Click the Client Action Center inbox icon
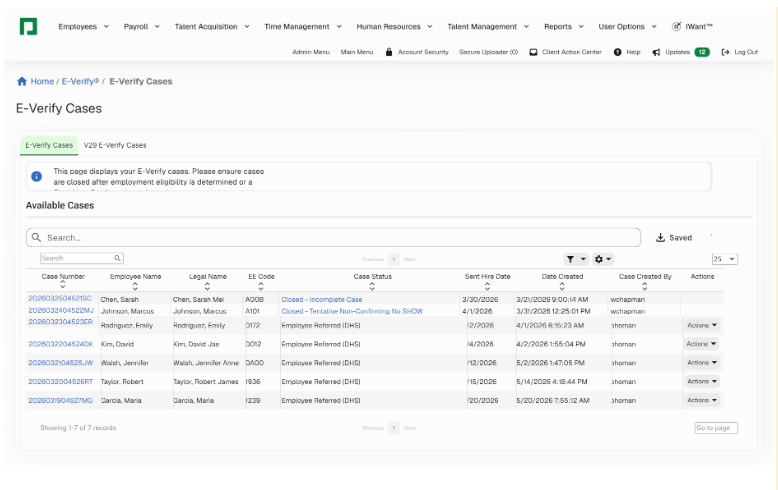The image size is (778, 490). point(533,52)
